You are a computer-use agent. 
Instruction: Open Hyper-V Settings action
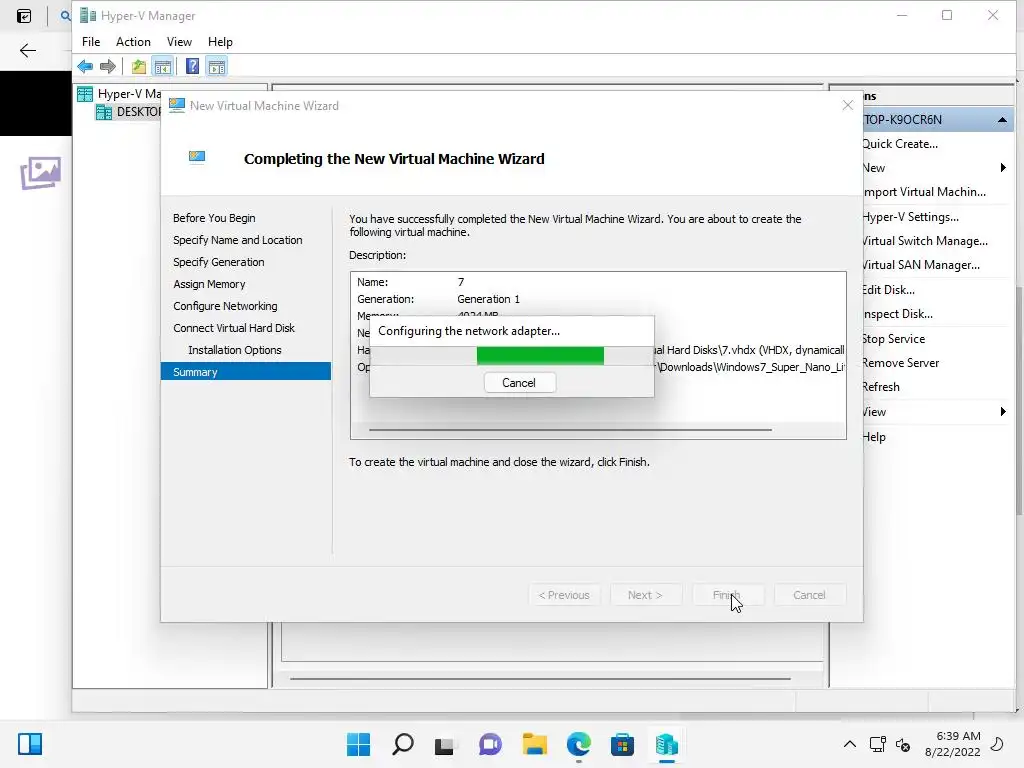[x=910, y=217]
